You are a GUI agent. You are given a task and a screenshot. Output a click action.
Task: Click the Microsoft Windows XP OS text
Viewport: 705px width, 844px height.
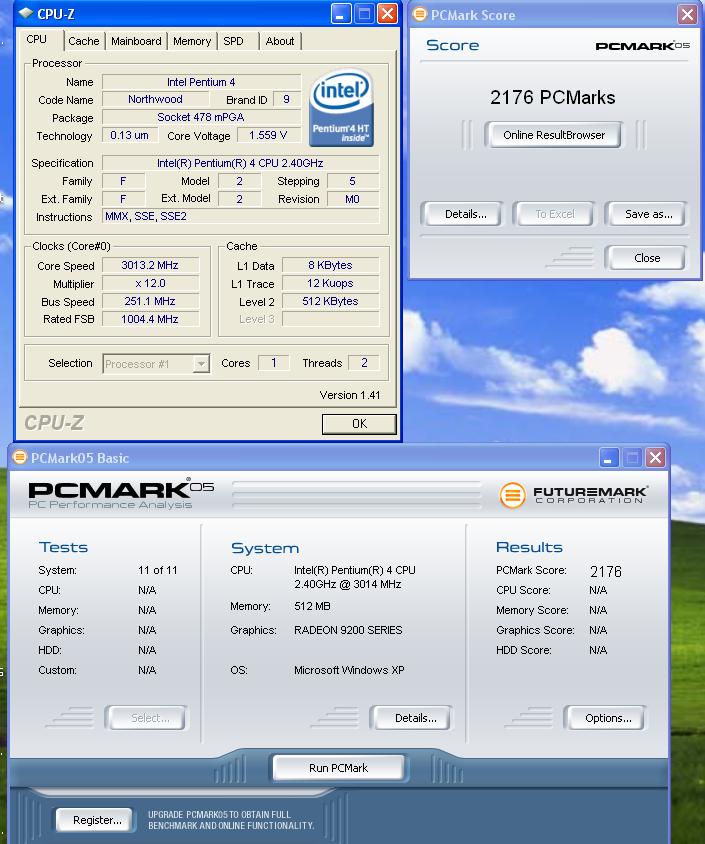click(x=349, y=670)
